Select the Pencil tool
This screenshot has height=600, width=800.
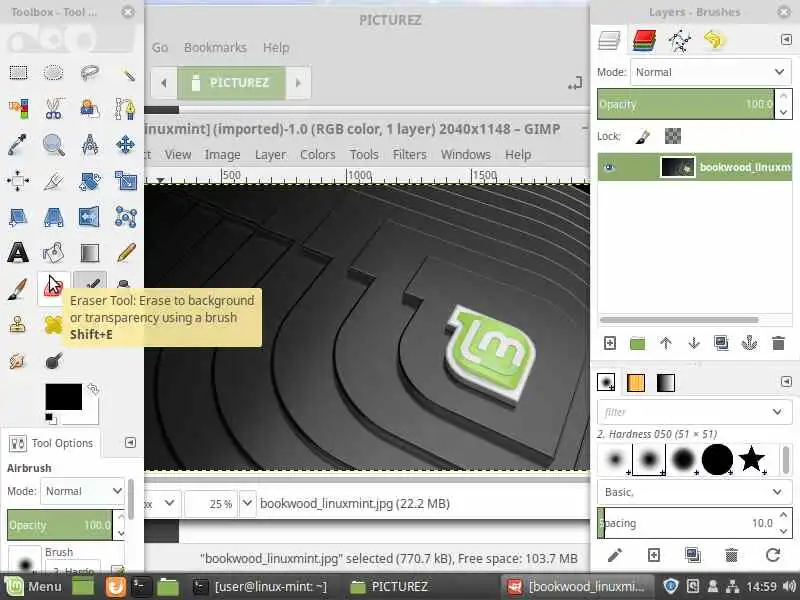click(x=126, y=253)
